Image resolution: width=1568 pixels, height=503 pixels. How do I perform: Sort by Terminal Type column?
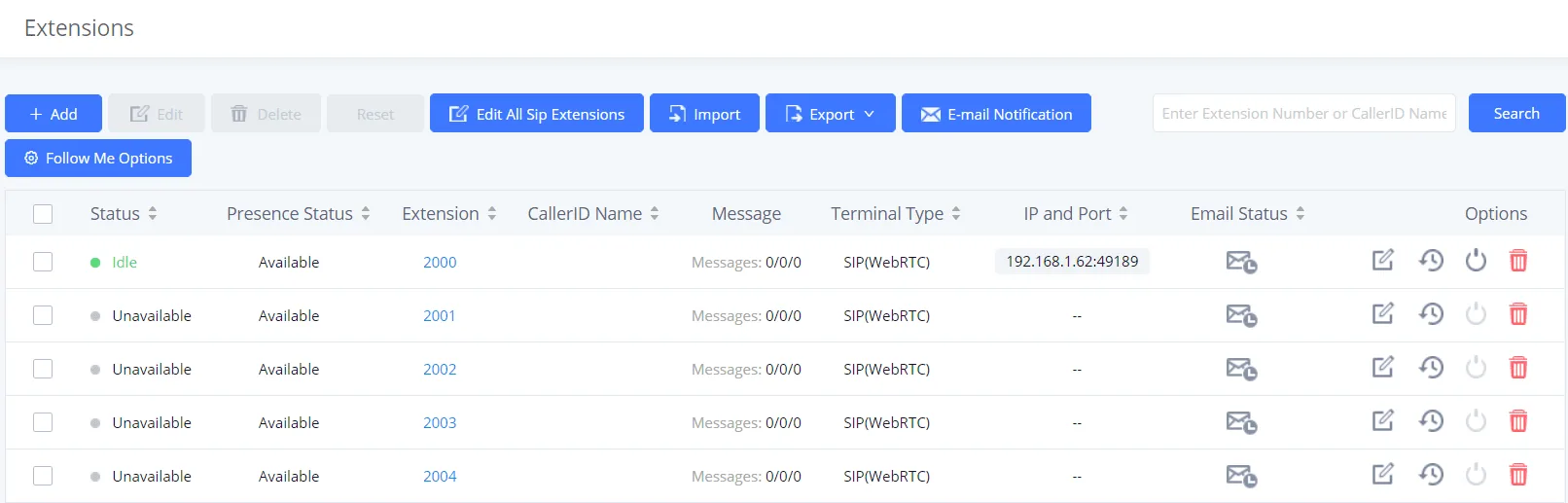pos(895,214)
